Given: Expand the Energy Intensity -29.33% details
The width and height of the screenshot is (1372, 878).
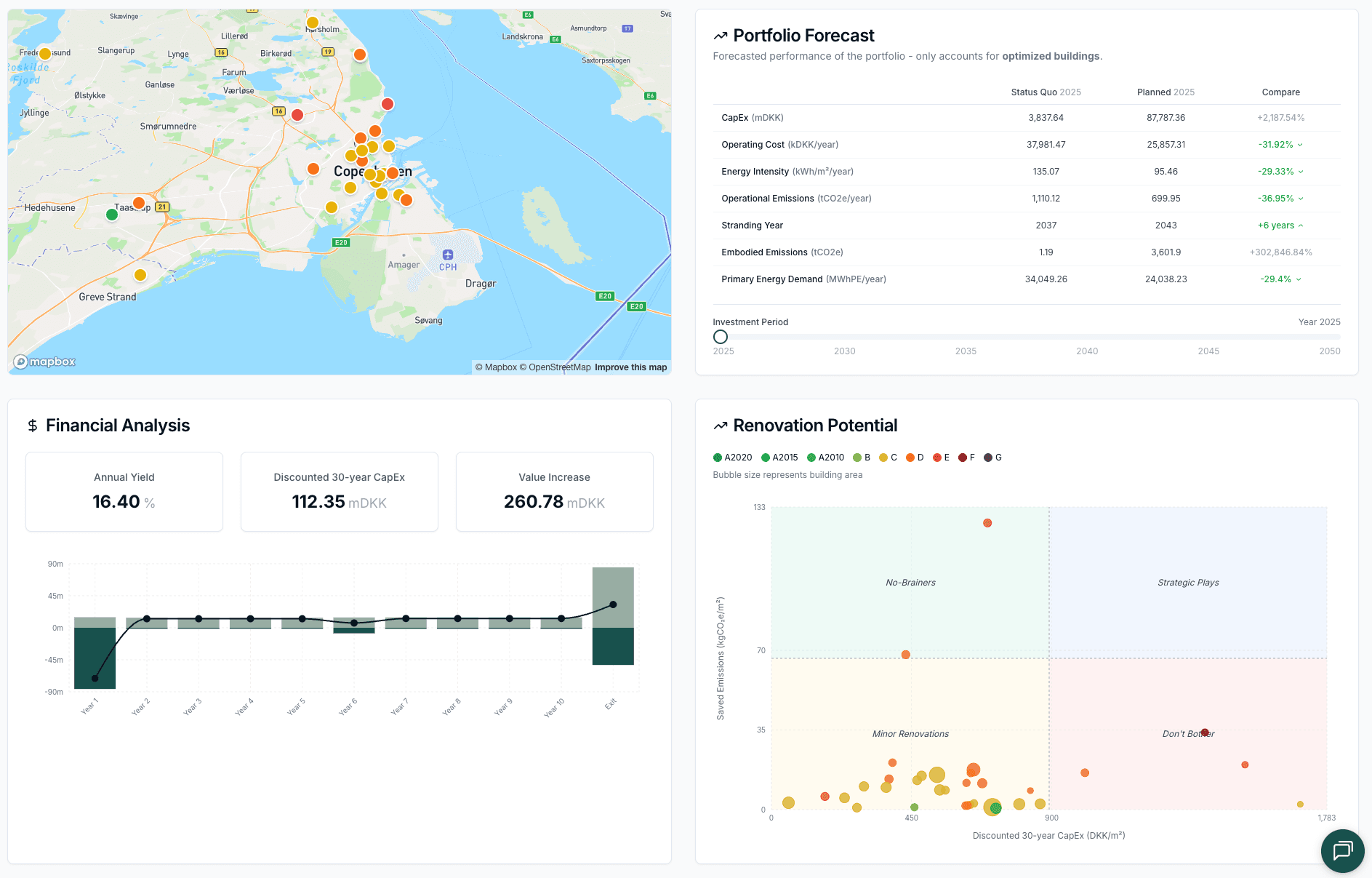Looking at the screenshot, I should (x=1301, y=172).
